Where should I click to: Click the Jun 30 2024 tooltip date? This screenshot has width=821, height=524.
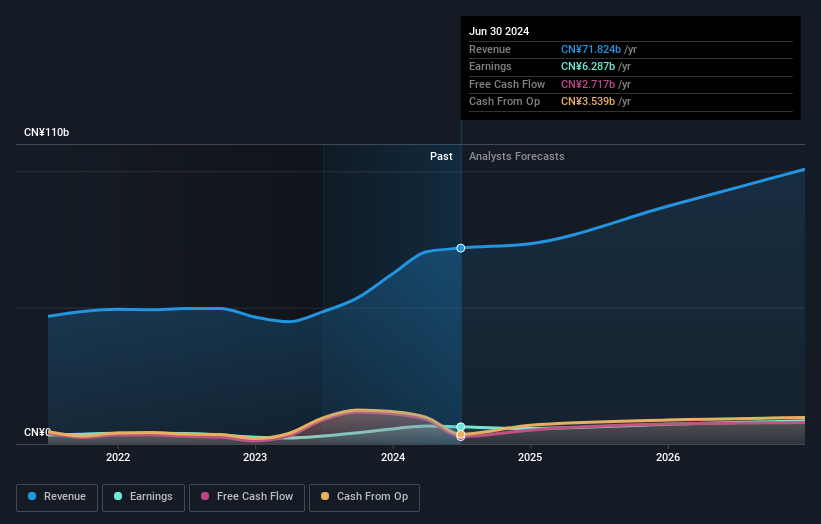[499, 31]
